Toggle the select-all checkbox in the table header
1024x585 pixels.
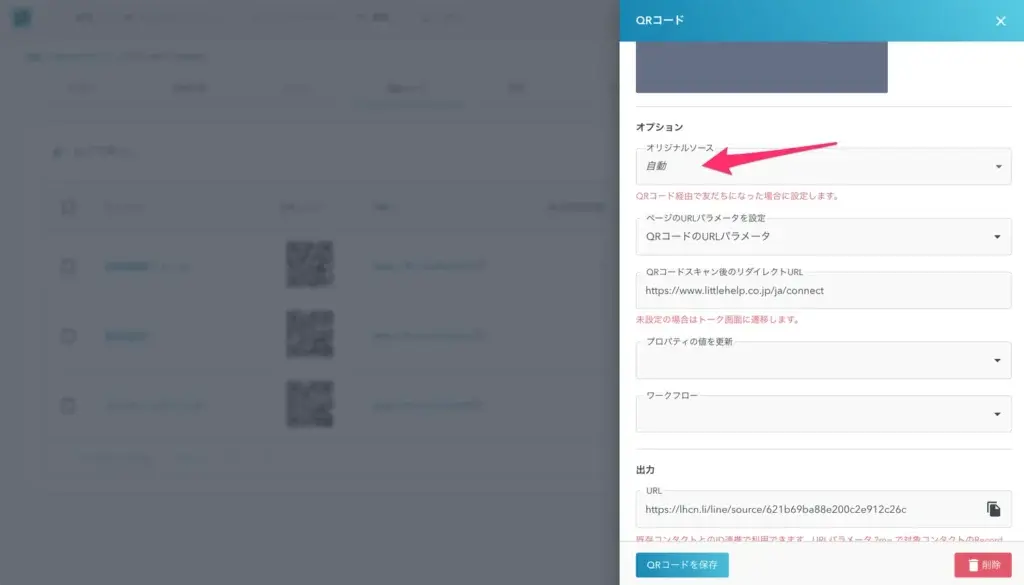[68, 208]
